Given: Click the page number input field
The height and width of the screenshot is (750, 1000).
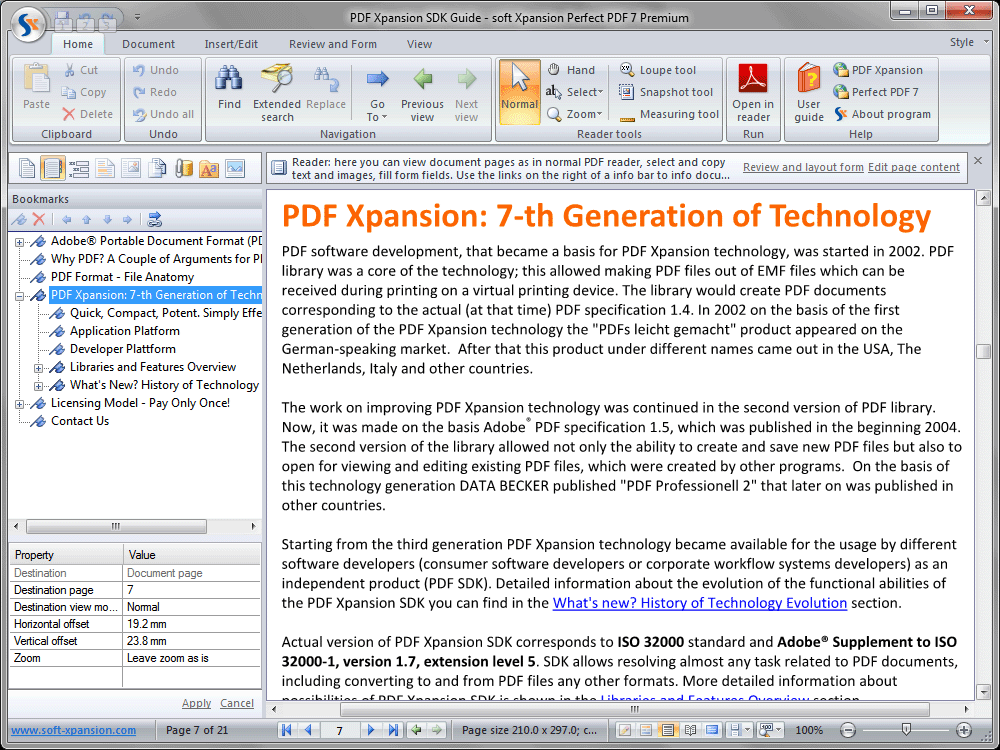Looking at the screenshot, I should (339, 730).
